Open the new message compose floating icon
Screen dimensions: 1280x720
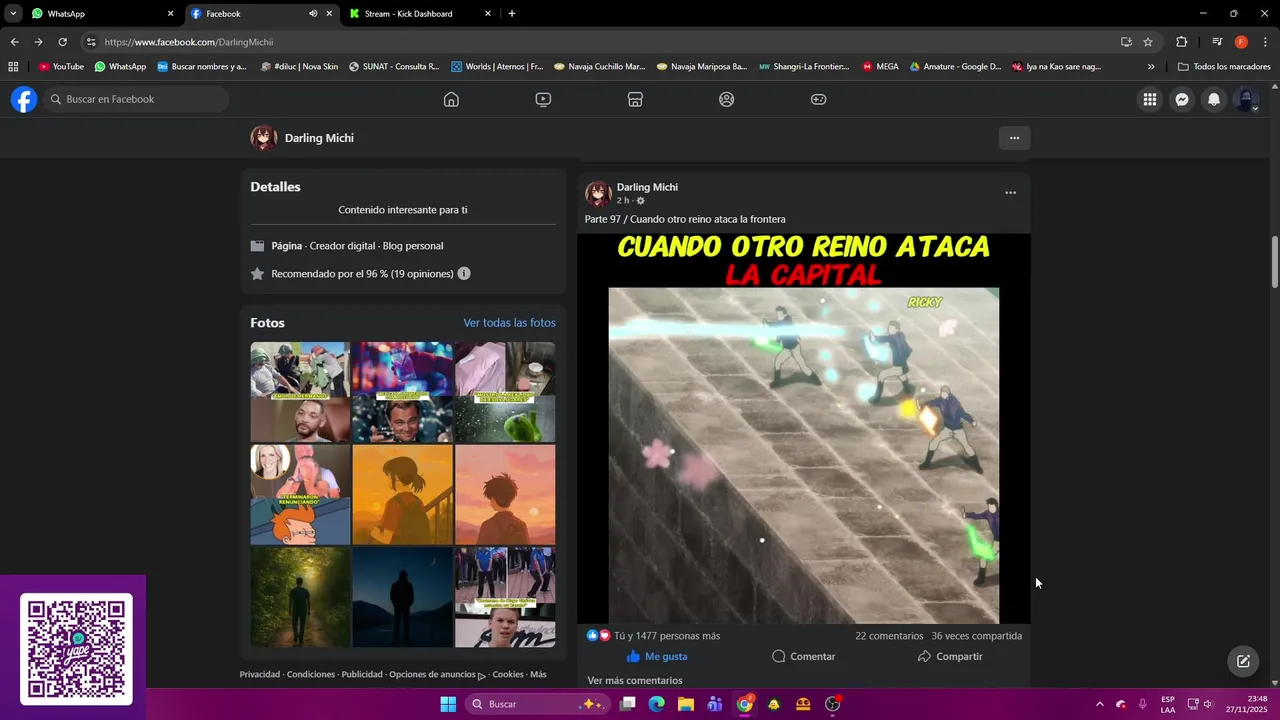[1243, 661]
